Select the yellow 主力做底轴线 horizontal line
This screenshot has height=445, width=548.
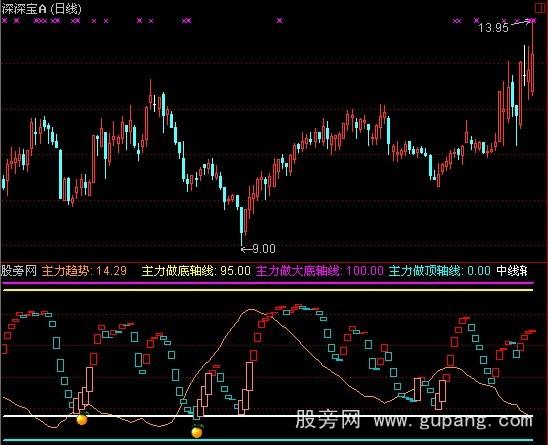(x=268, y=290)
